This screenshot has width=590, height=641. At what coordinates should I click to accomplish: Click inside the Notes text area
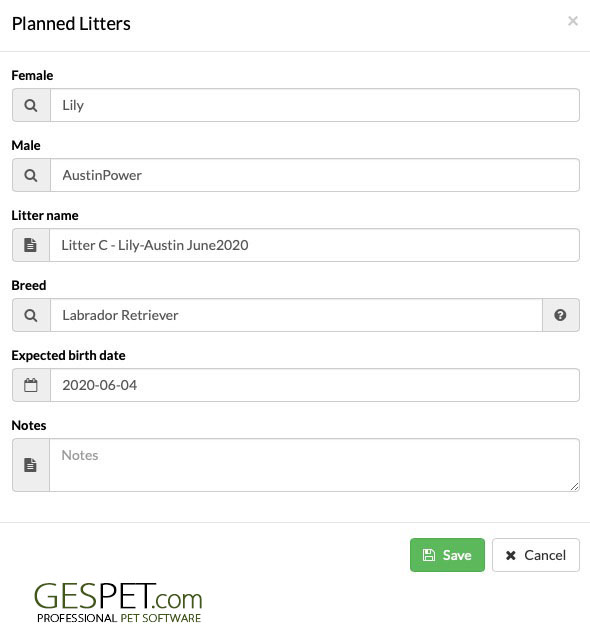pos(314,465)
